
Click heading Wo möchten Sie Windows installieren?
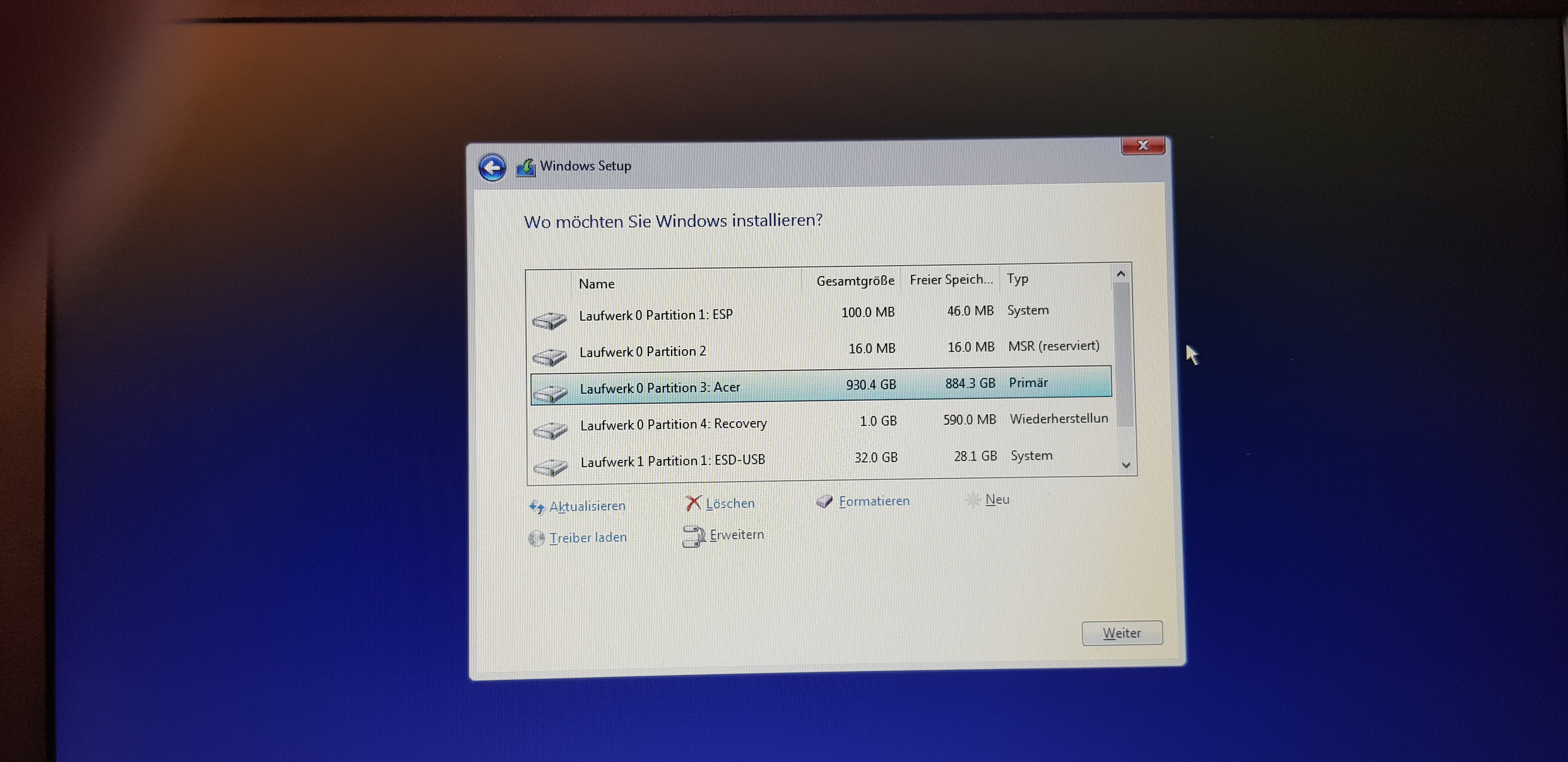coord(673,221)
